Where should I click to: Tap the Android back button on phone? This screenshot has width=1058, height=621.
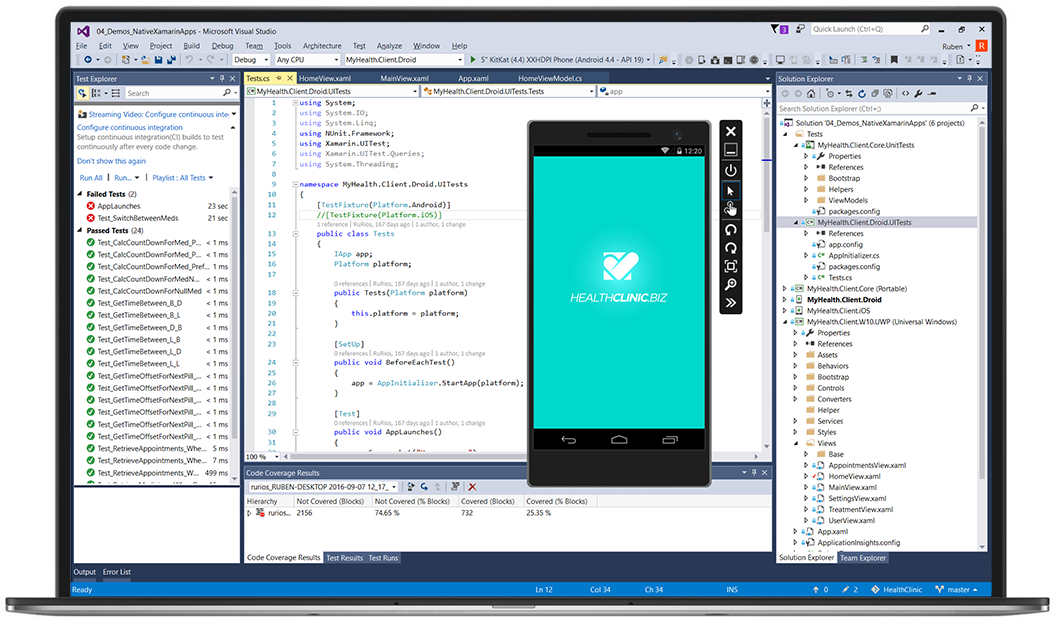[569, 440]
